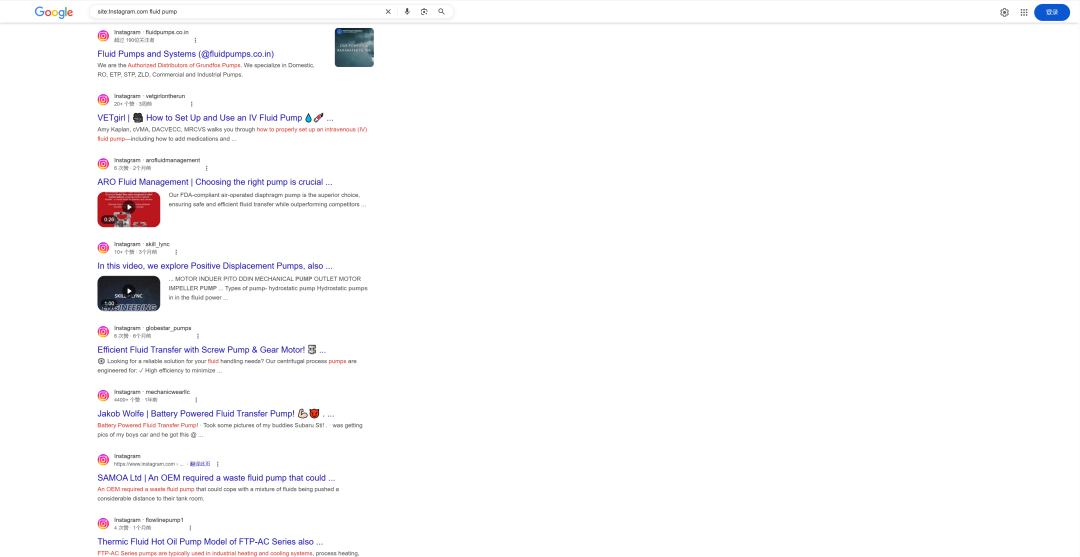Screen dimensions: 1080x557
Task: Open VETgirl IV Fluid Pump result
Action: pos(216,118)
